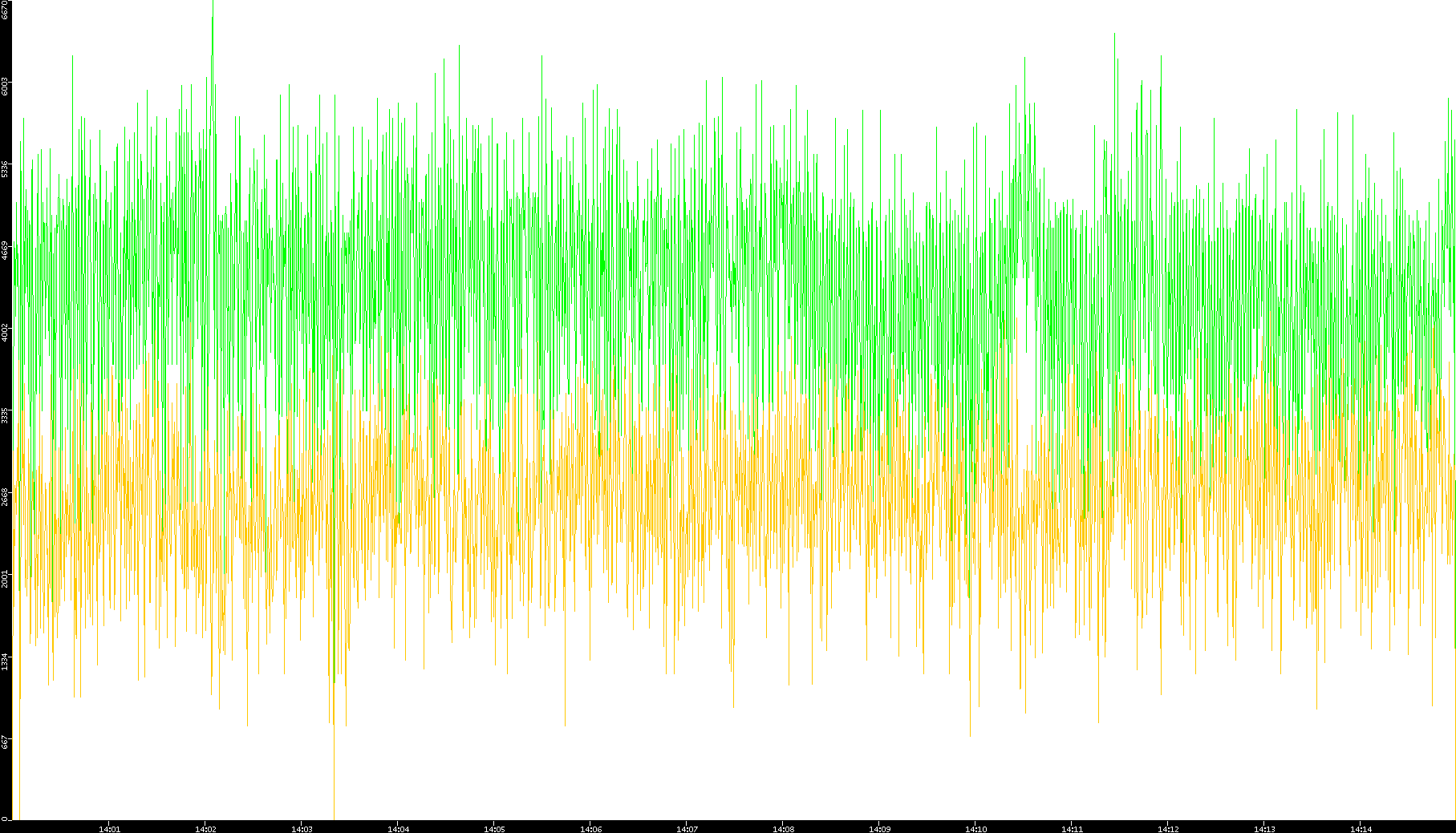Pick the 4669 value axis label

click(x=5, y=251)
